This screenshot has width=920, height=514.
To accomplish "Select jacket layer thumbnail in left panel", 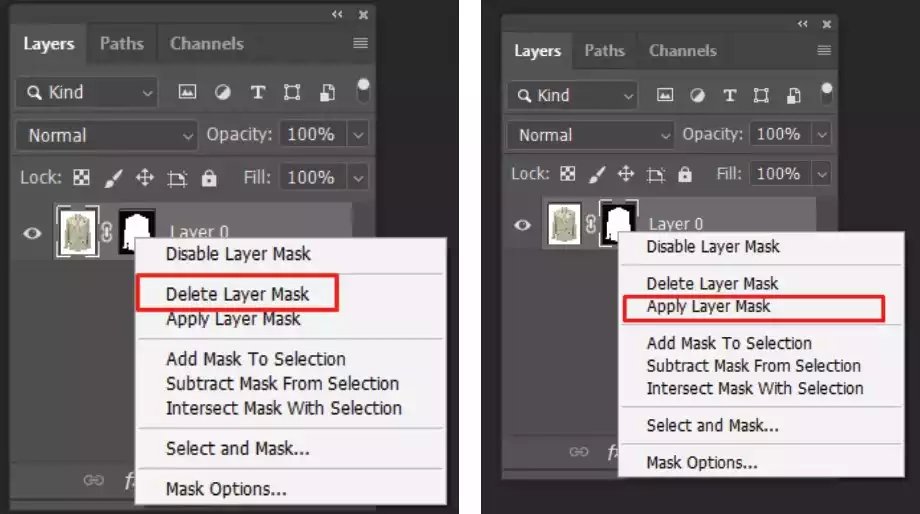I will 77,231.
